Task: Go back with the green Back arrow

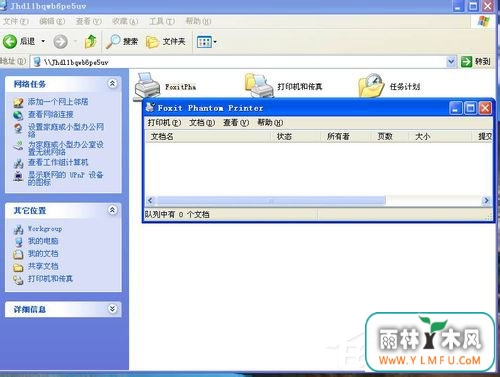Action: [10, 41]
